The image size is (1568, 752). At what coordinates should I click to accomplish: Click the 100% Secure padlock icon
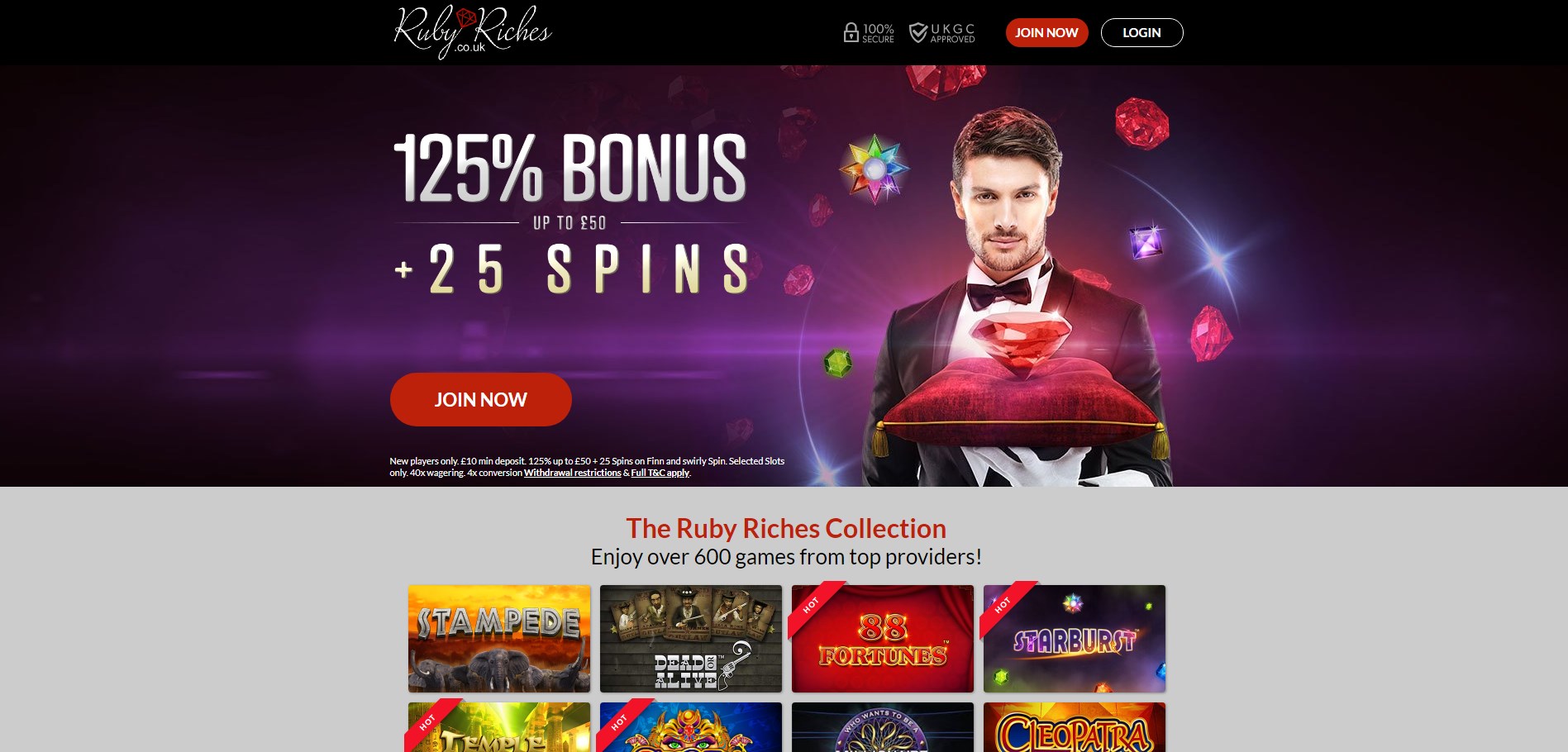click(851, 32)
